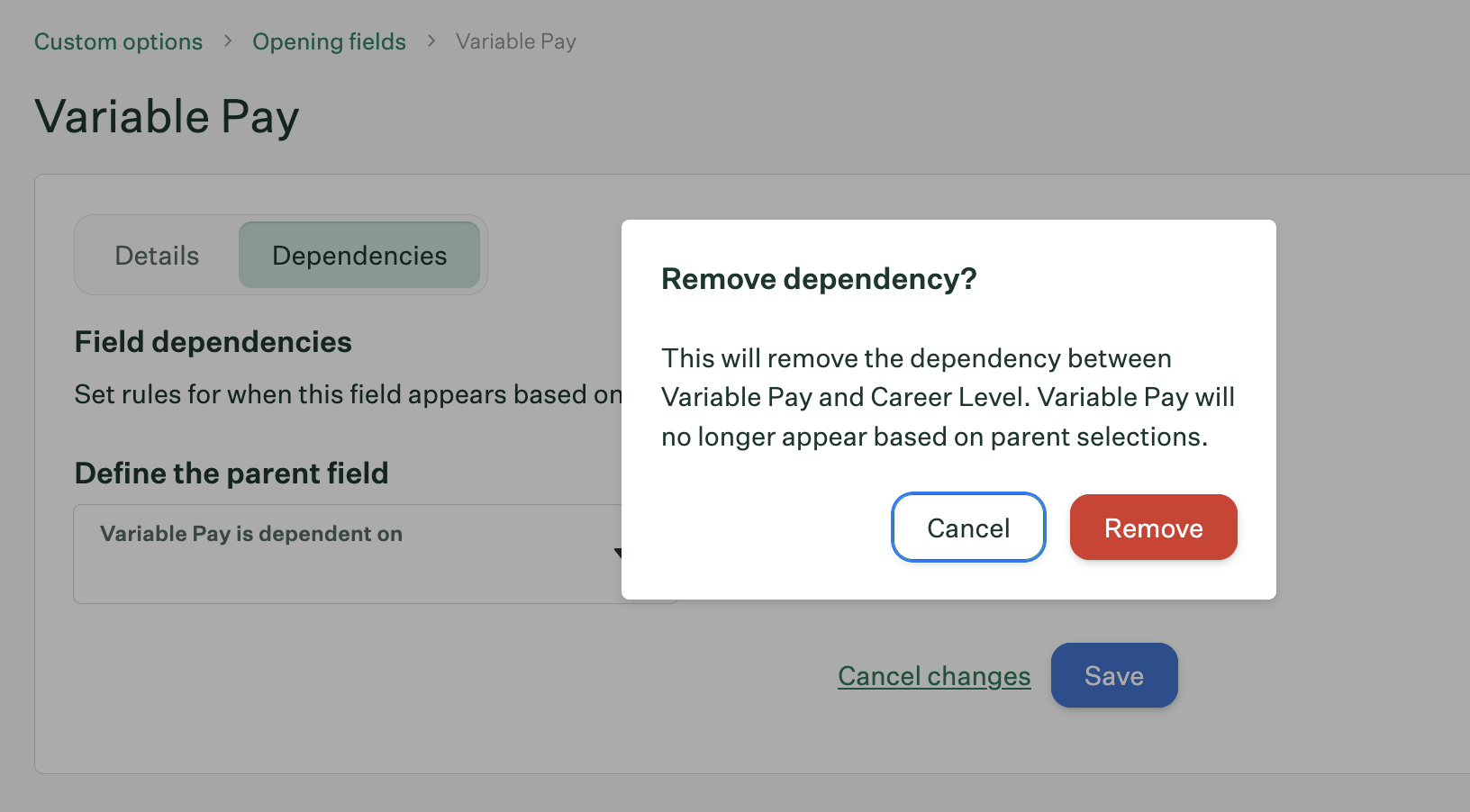
Task: Select the Dependencies tab
Action: [x=359, y=256]
